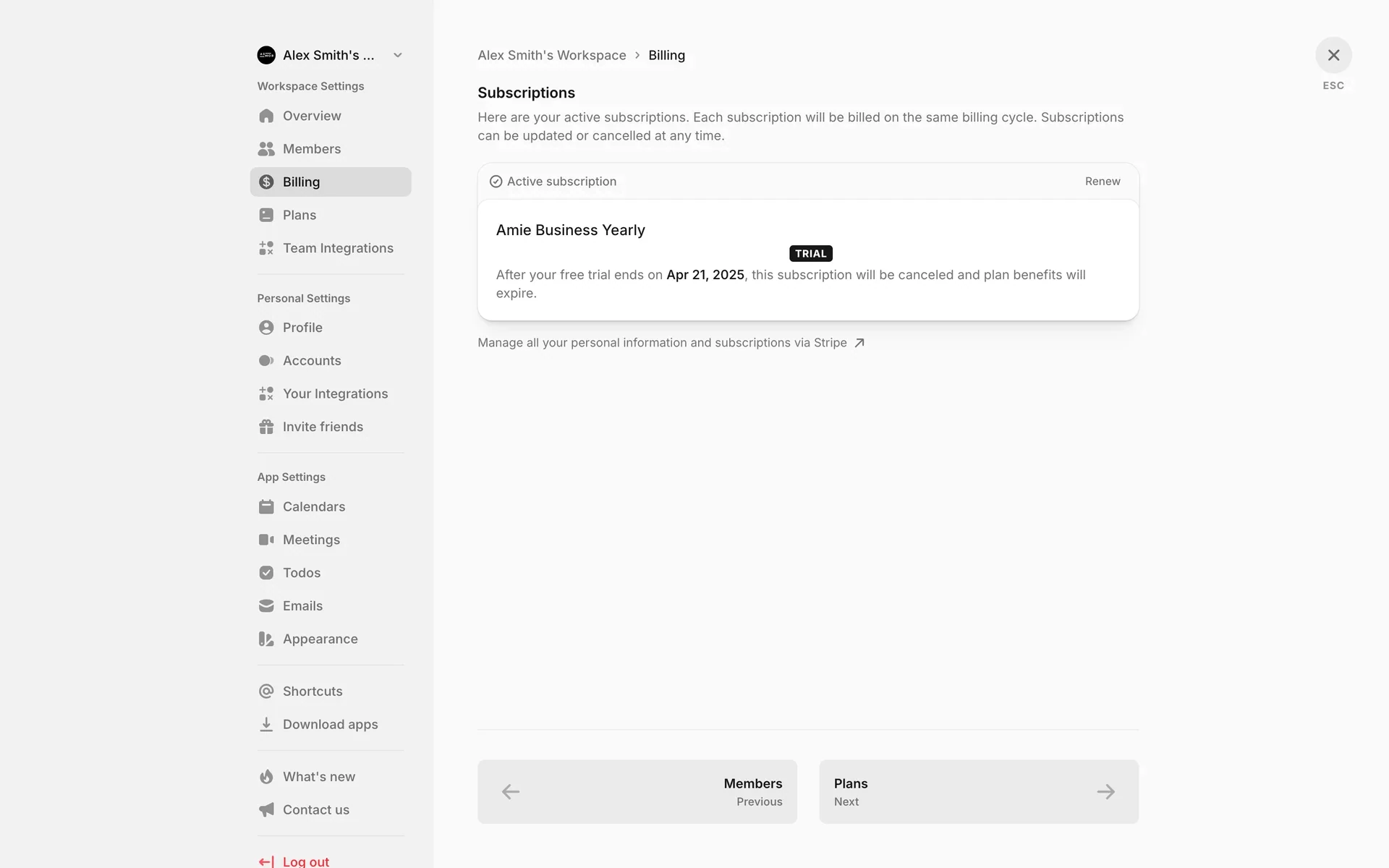Select Billing in the sidebar
Image resolution: width=1389 pixels, height=868 pixels.
331,182
